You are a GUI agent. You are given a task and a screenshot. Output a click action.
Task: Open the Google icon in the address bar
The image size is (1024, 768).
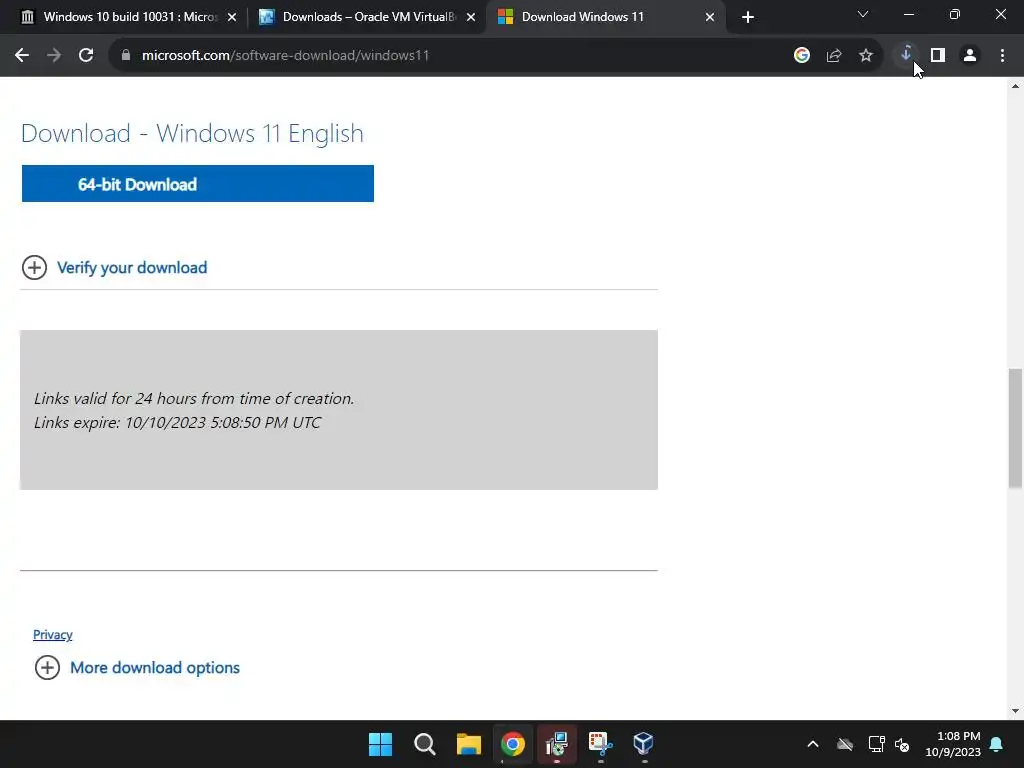[802, 56]
